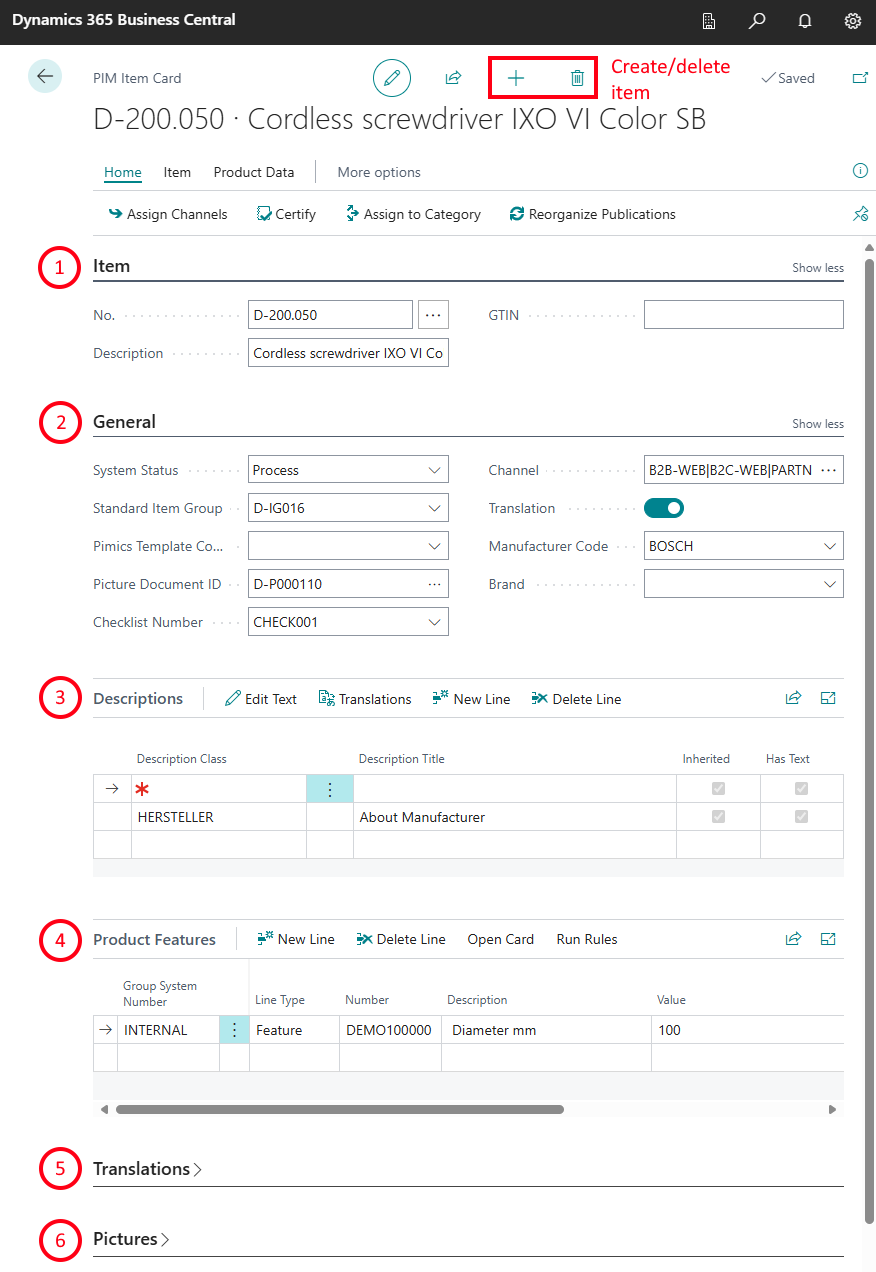
Task: Click the Value cell showing 100
Action: click(x=748, y=1030)
